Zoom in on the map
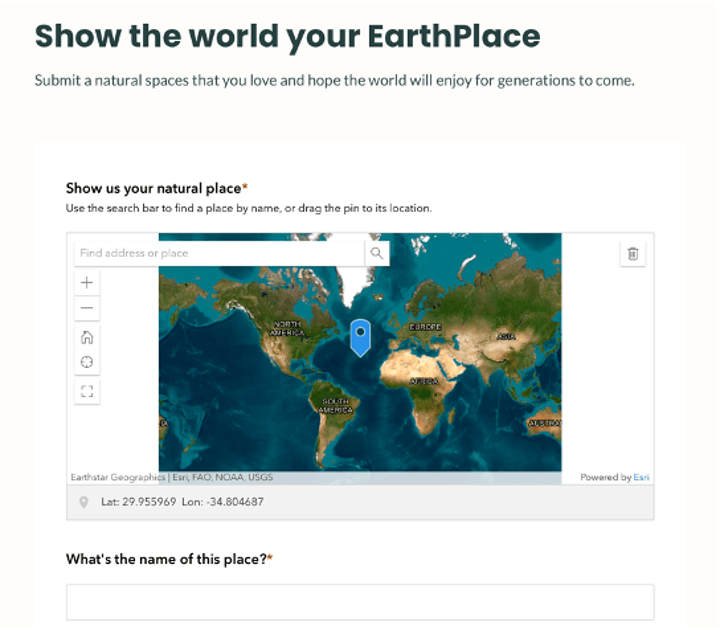Screen dimensions: 720x630 coord(87,283)
